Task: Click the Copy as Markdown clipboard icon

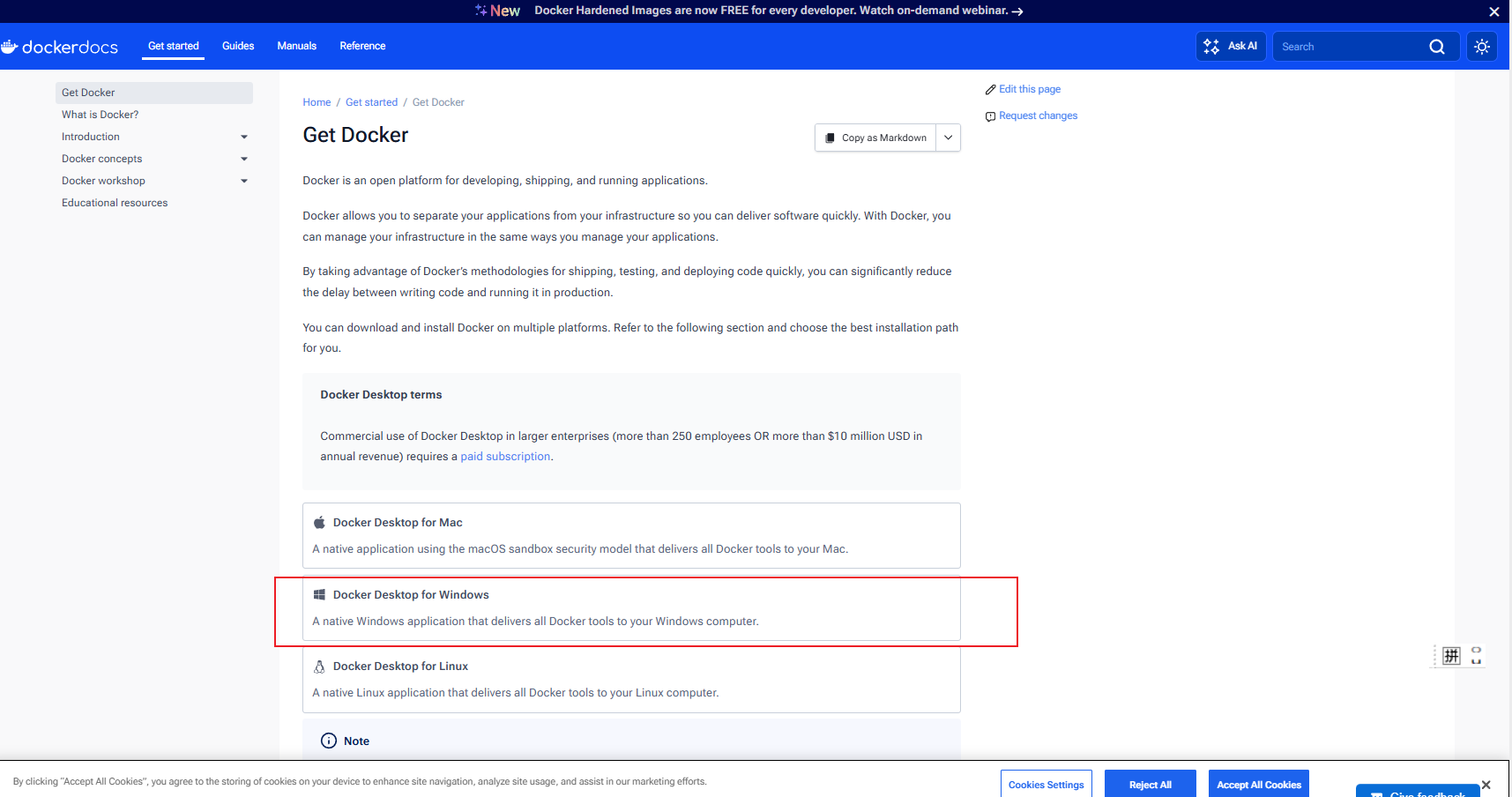Action: pyautogui.click(x=830, y=138)
